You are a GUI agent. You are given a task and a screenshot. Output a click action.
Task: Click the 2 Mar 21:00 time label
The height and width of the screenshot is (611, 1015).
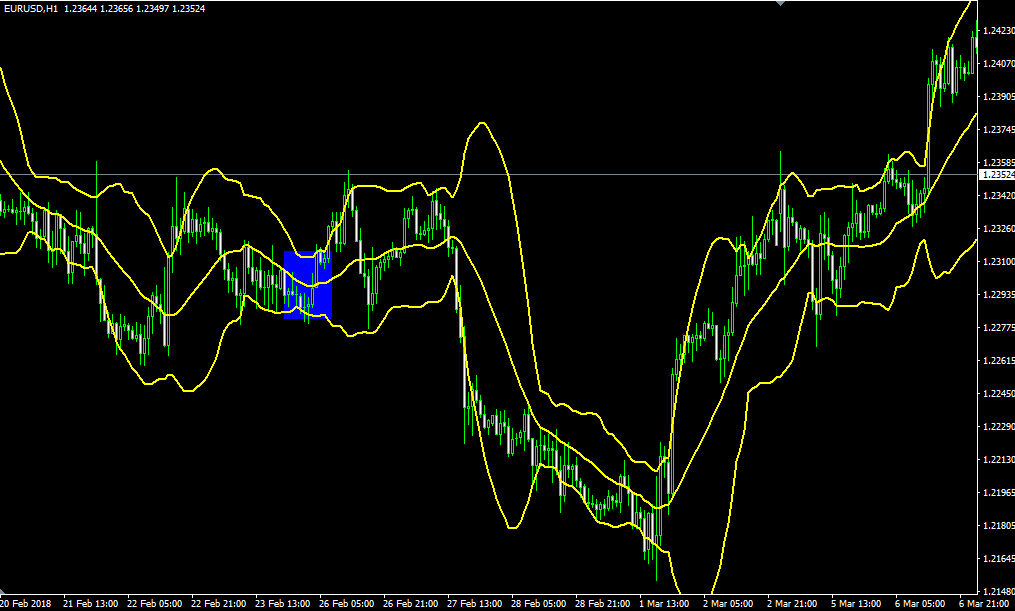click(x=795, y=604)
